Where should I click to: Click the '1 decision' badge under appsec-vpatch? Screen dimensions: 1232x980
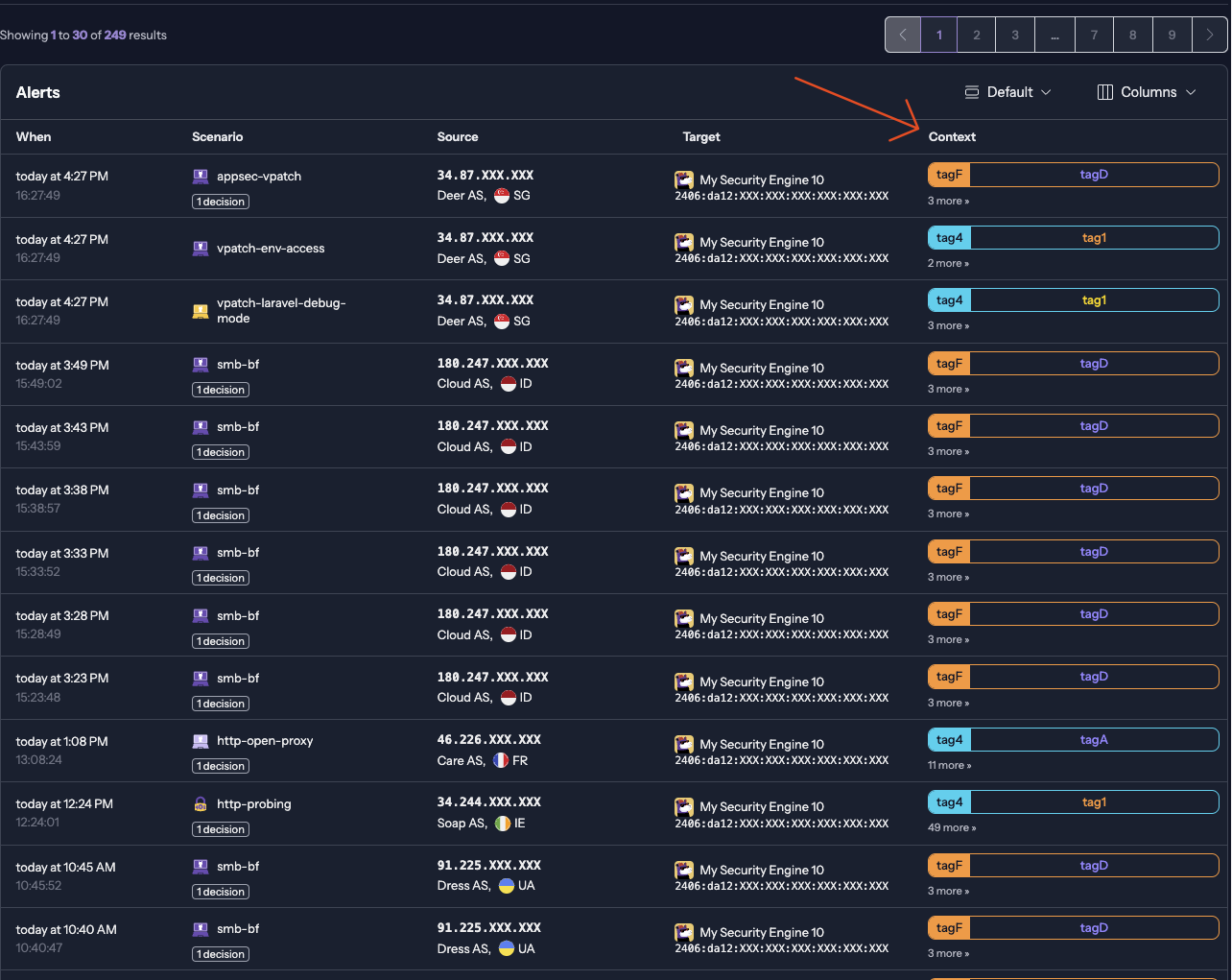click(221, 202)
